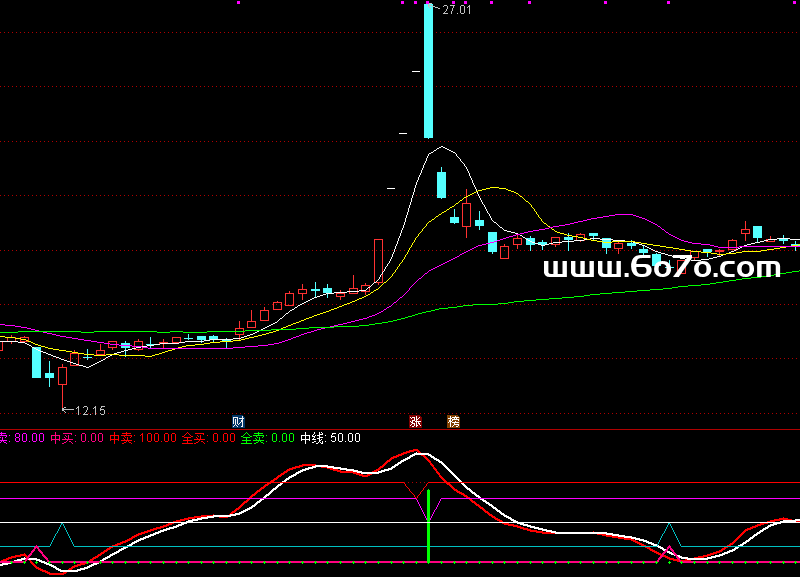Screen dimensions: 800x577
Task: Select the 中线: 50.00 indicator value
Action: point(330,438)
